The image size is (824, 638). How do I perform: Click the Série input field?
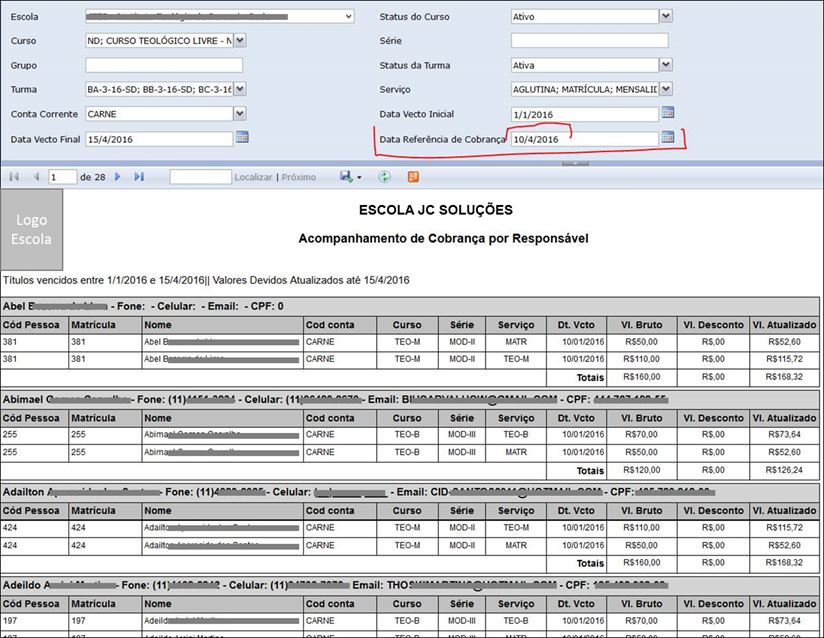pyautogui.click(x=590, y=40)
